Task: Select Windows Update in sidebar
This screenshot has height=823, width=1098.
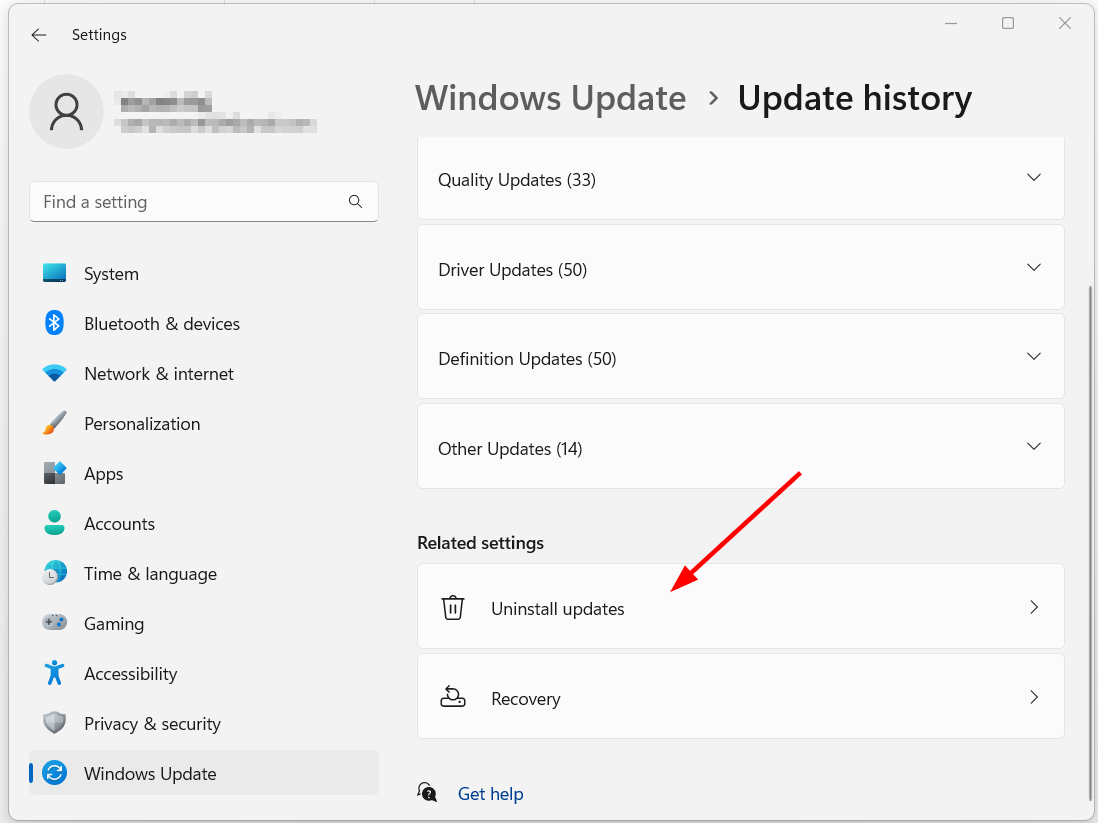Action: [x=204, y=773]
